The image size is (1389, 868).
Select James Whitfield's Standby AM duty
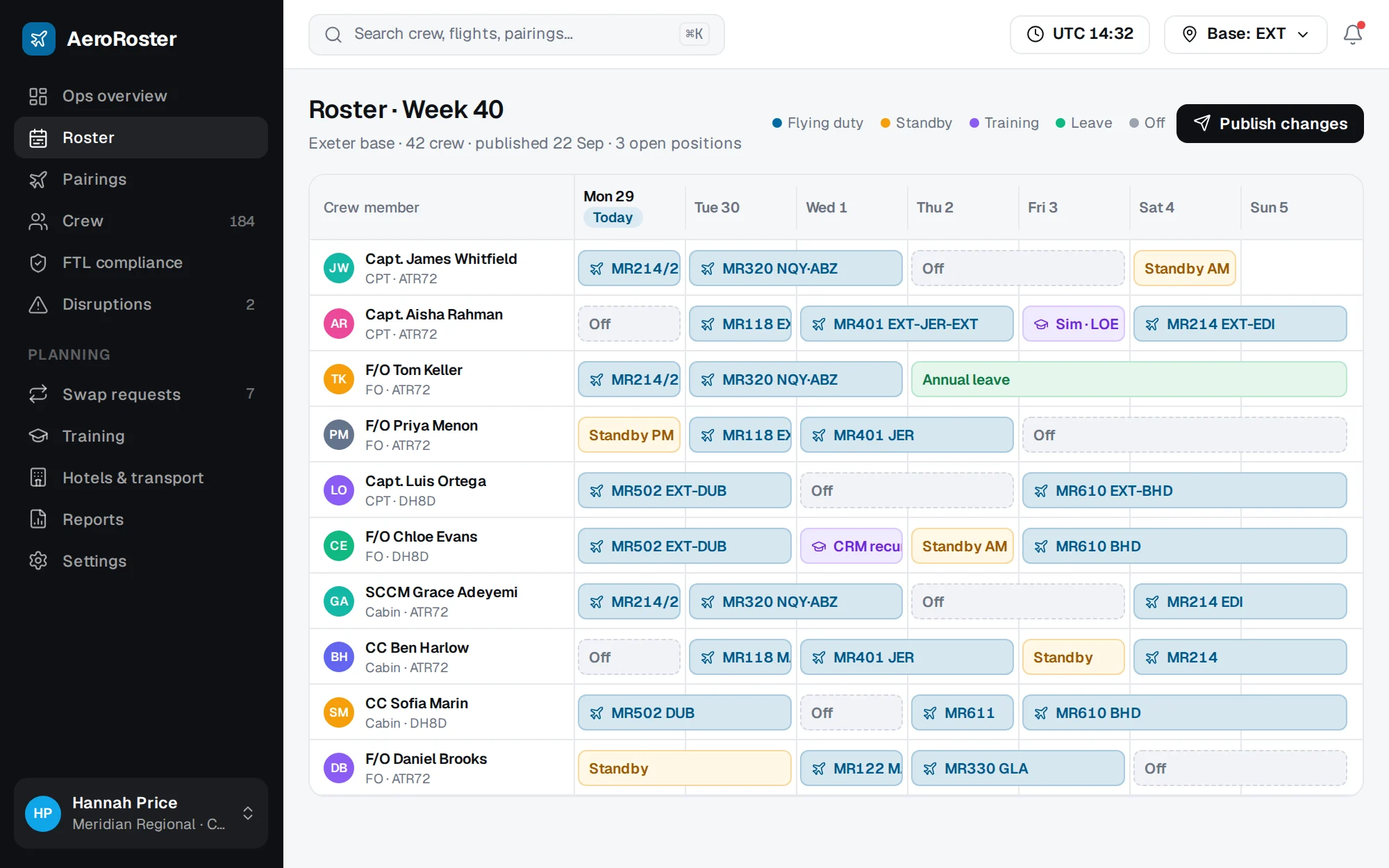1184,268
